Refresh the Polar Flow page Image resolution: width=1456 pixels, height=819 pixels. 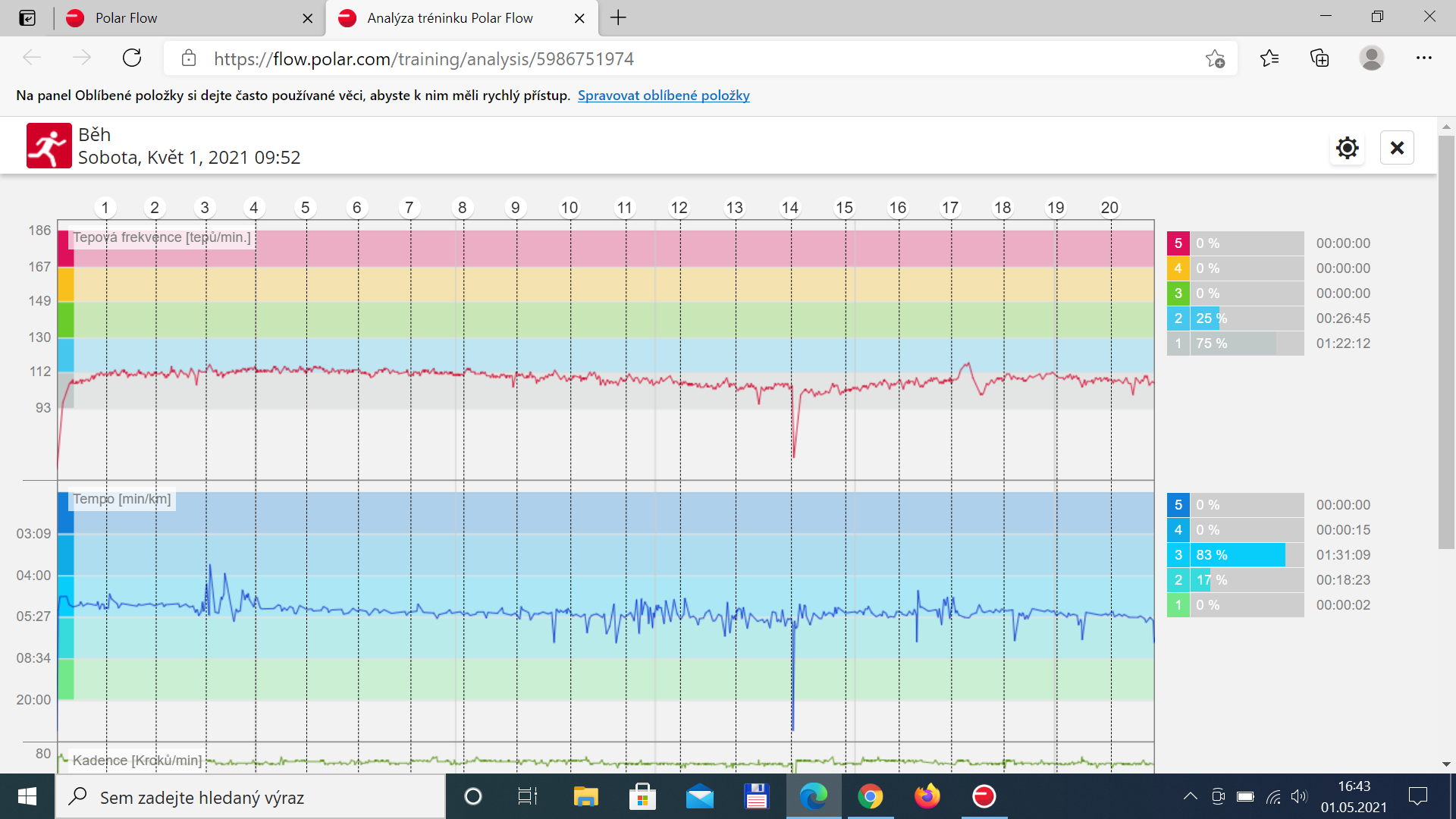(x=132, y=58)
